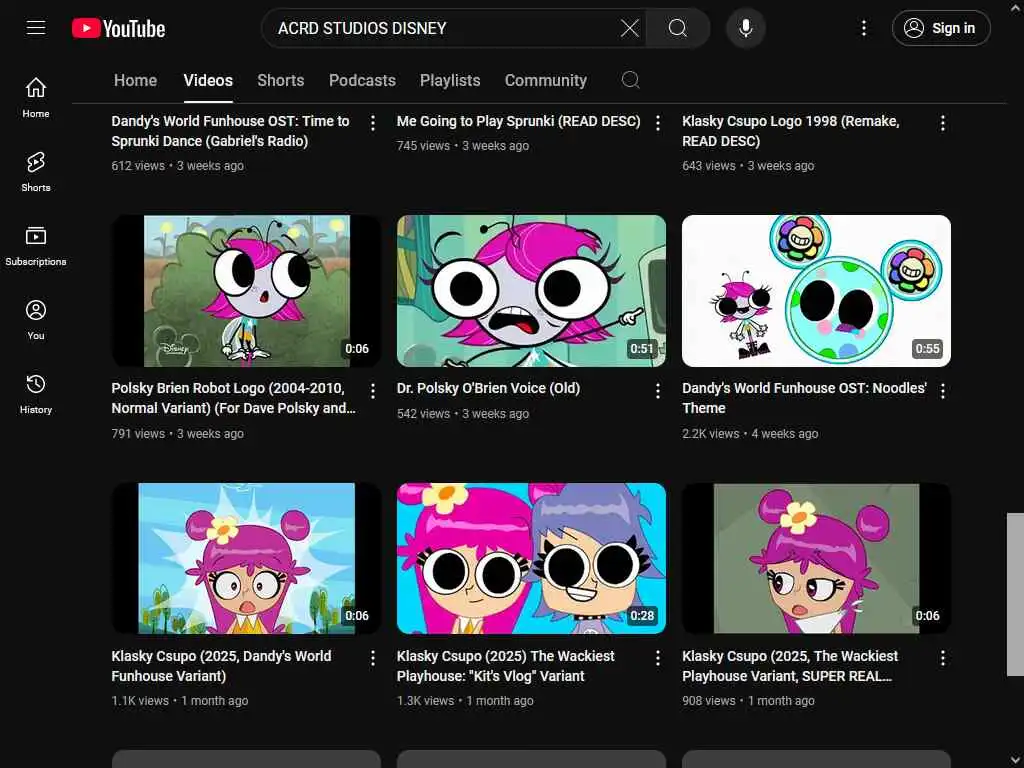Click '2.2K views • 4 weeks ago' text
Screen dimensions: 1024x768
[750, 434]
